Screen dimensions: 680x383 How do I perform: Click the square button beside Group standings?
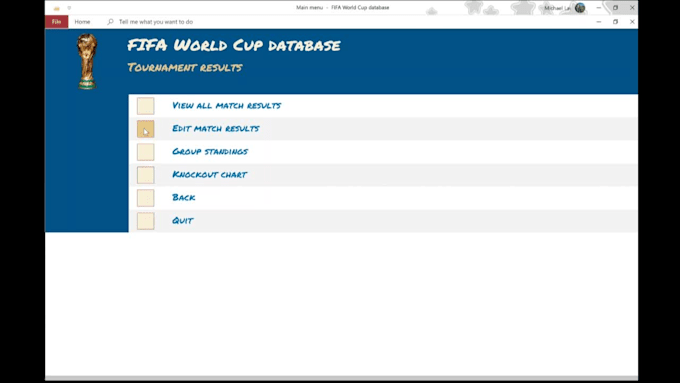coord(146,152)
